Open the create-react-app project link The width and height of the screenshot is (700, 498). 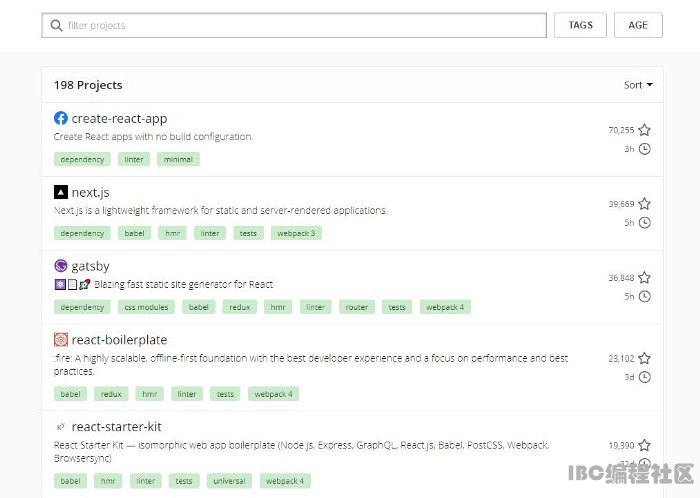119,119
